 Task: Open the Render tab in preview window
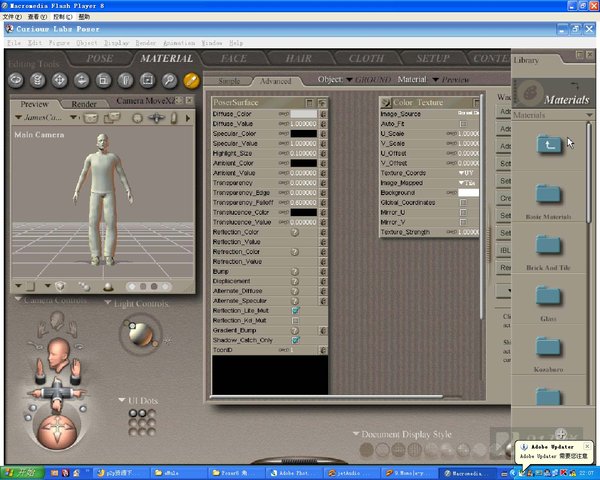84,104
